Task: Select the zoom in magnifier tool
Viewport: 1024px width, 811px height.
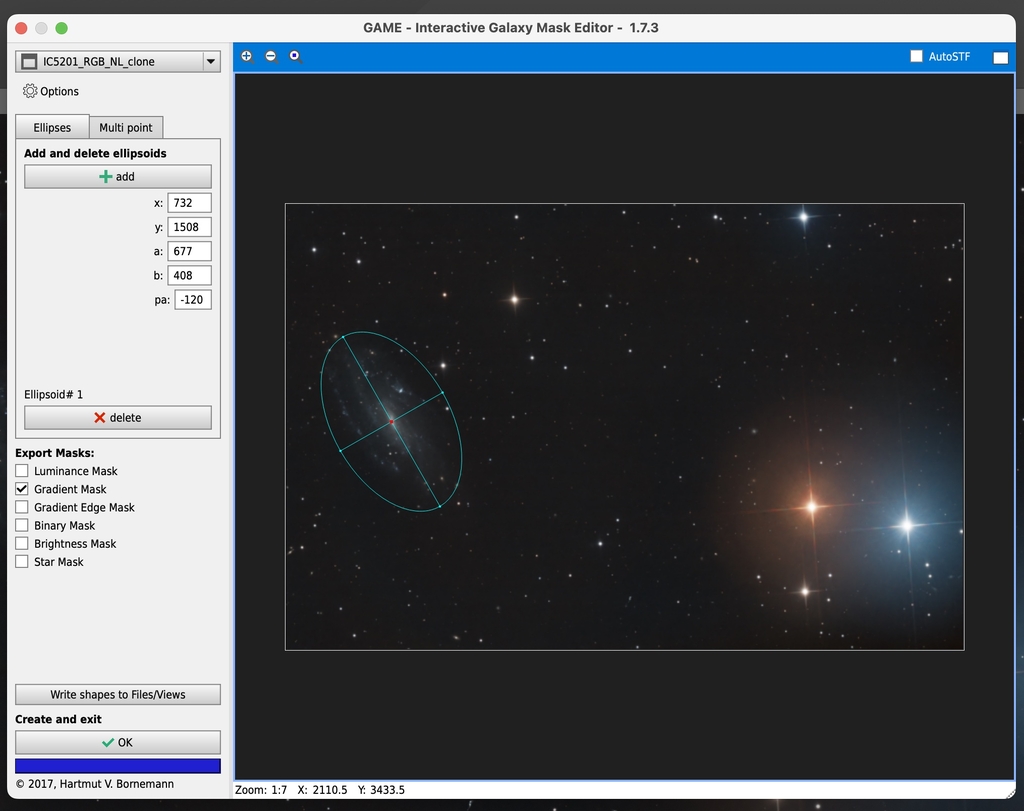Action: 246,56
